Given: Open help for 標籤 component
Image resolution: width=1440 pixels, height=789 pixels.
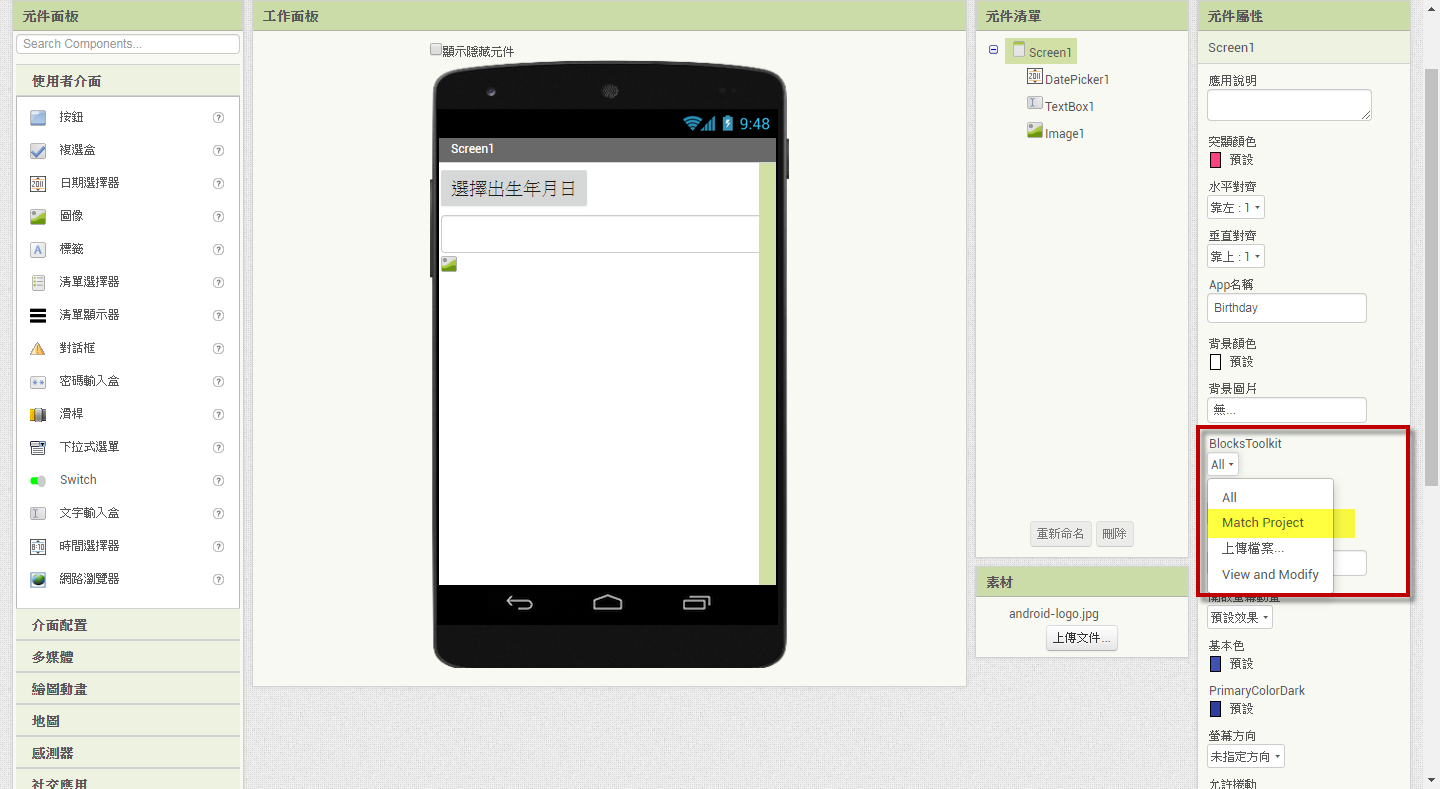Looking at the screenshot, I should pyautogui.click(x=218, y=250).
